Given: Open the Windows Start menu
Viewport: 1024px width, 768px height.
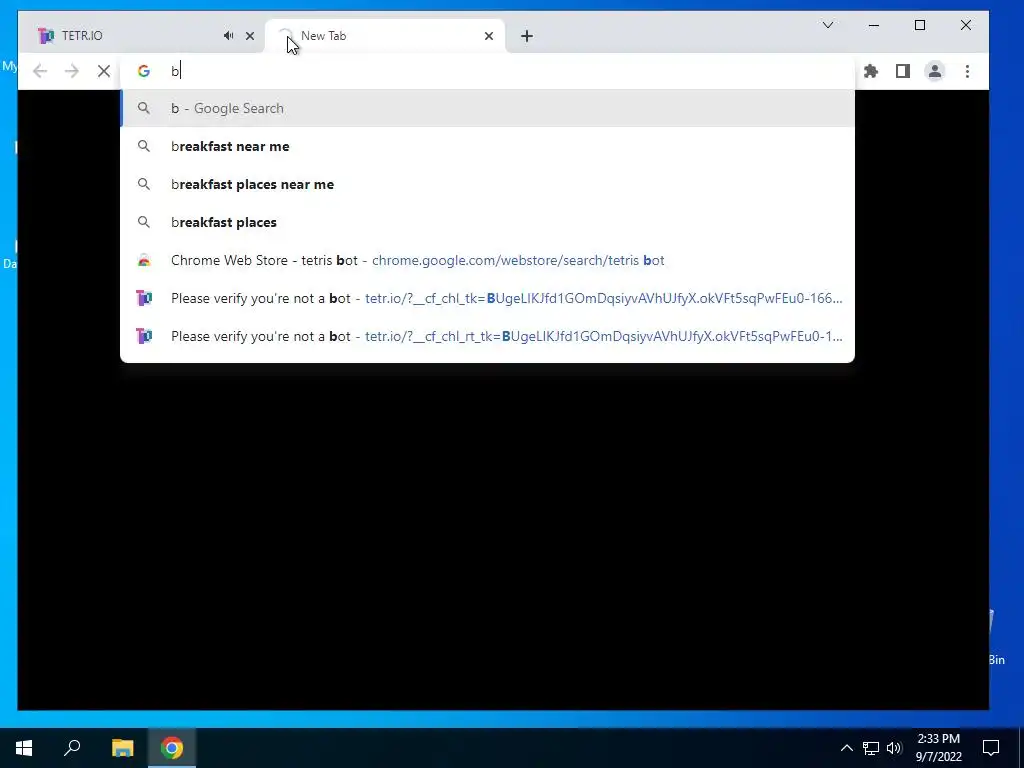Looking at the screenshot, I should pos(24,747).
